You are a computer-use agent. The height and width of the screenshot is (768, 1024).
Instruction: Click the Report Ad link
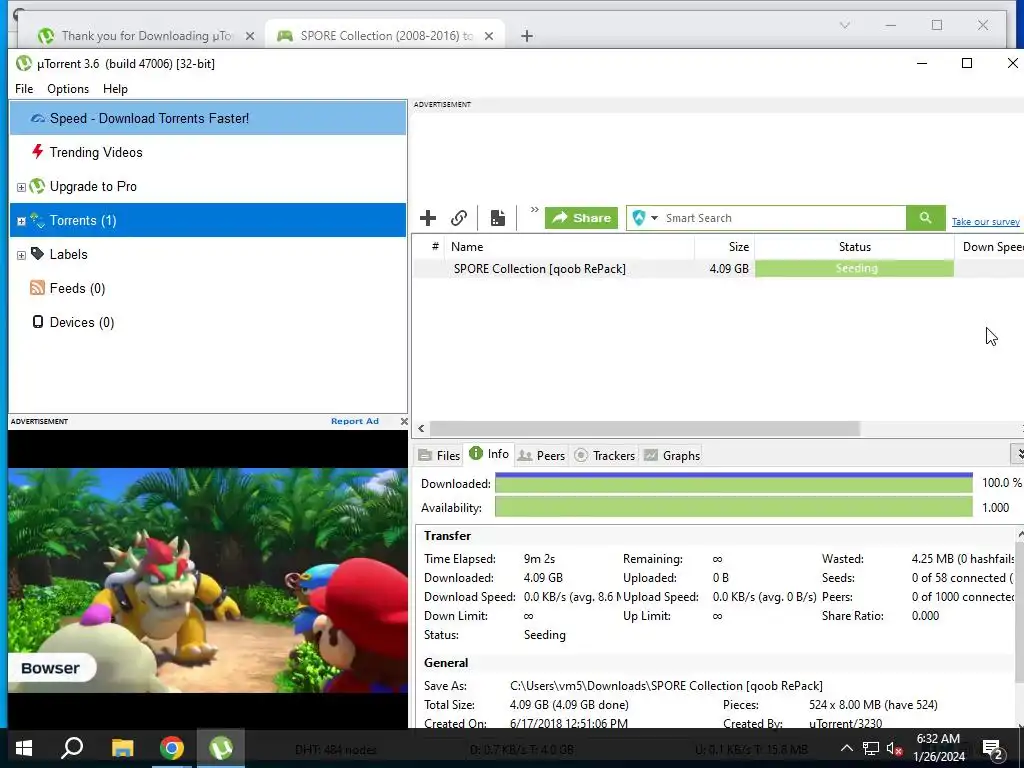[x=355, y=421]
